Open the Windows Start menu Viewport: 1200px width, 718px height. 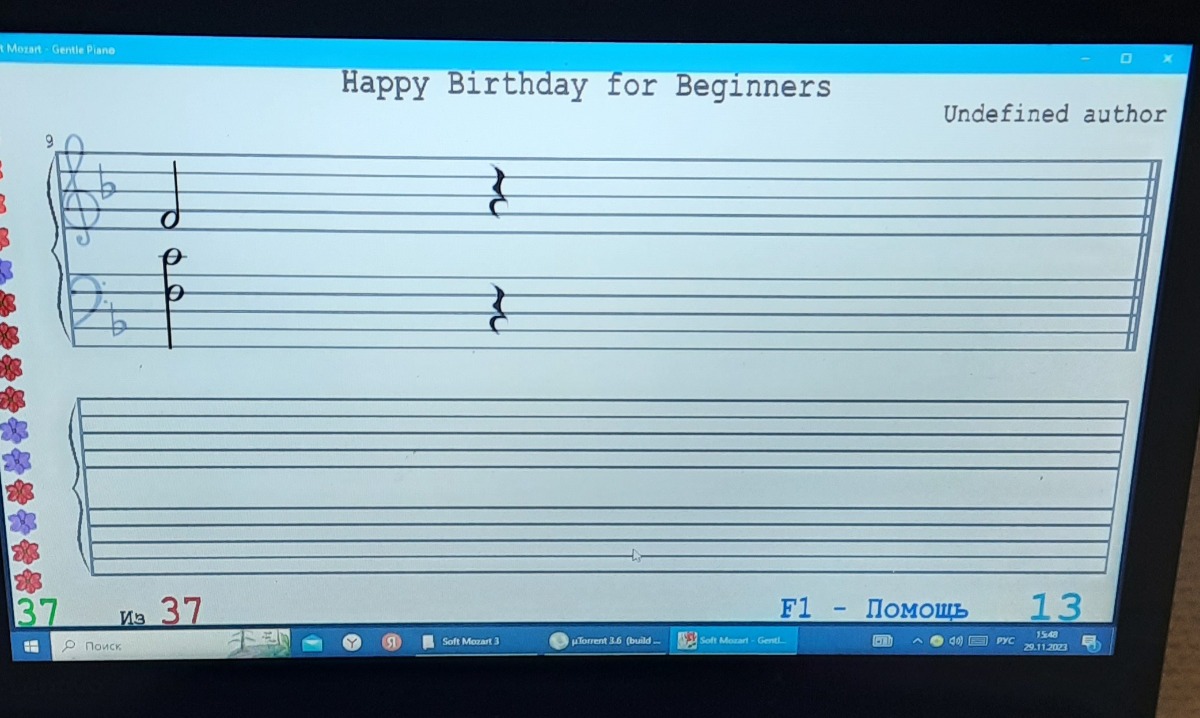tap(31, 646)
